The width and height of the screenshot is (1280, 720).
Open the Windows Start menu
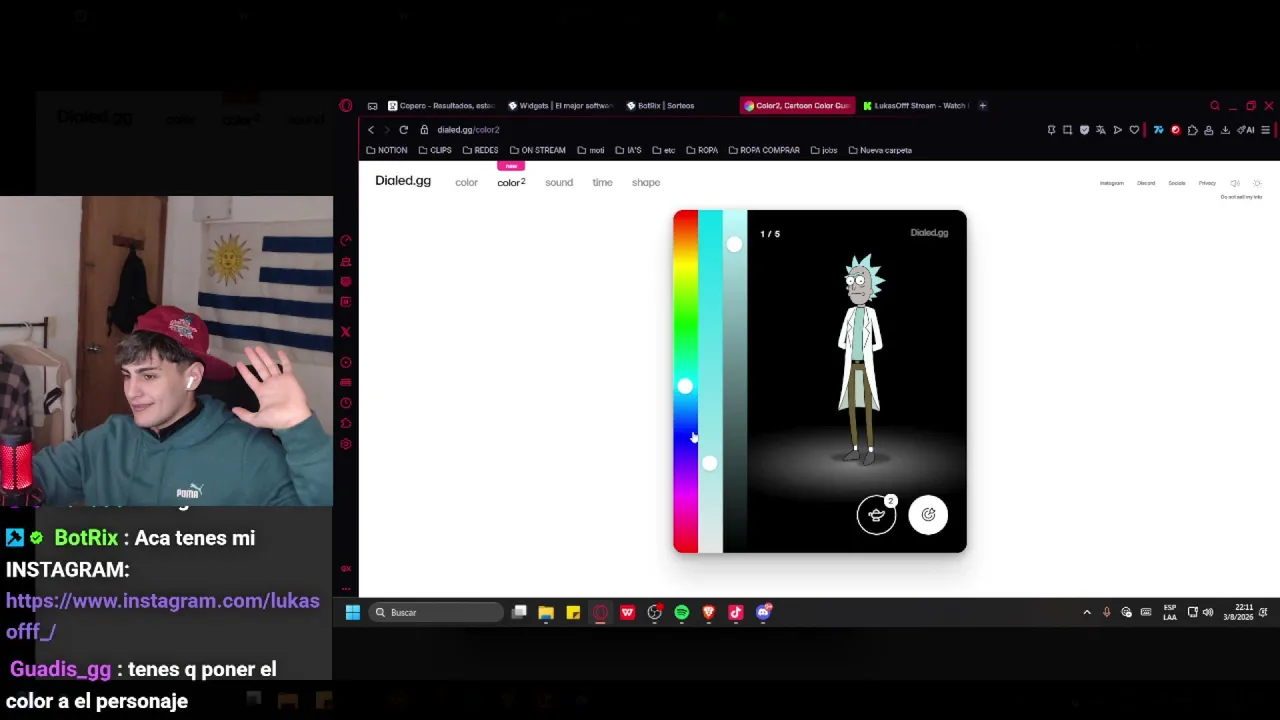click(x=353, y=613)
